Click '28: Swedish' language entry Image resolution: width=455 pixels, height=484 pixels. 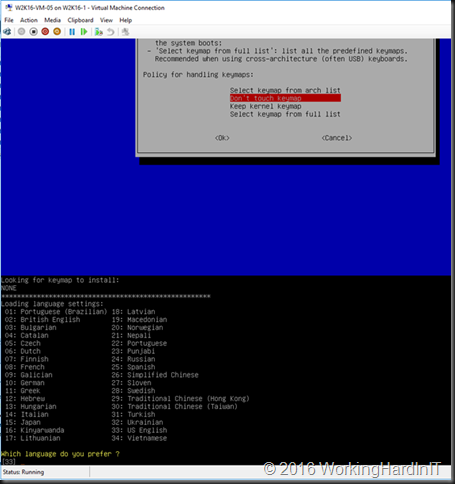click(x=133, y=391)
